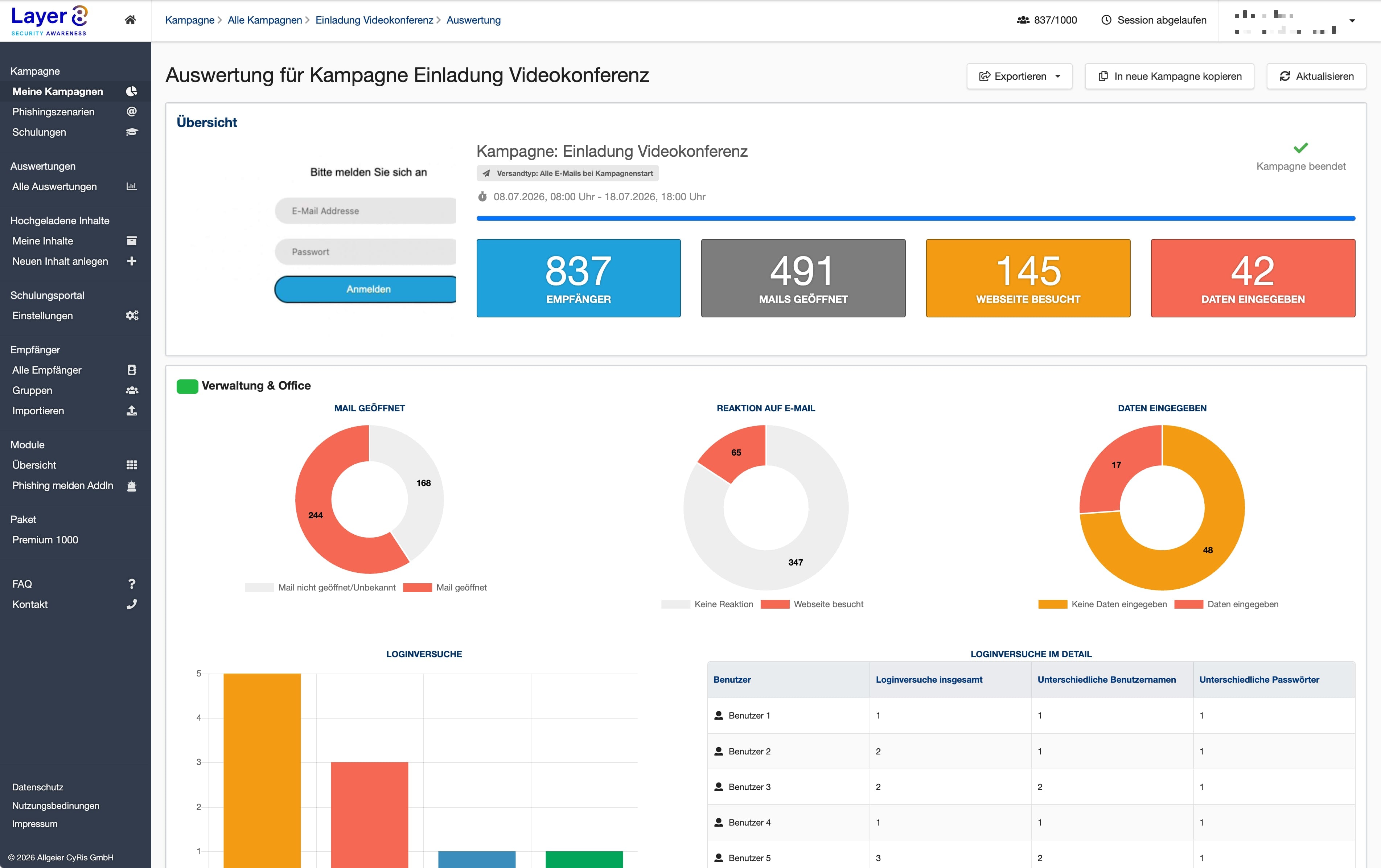Viewport: 1381px width, 868px height.
Task: Open the Datenschutz link
Action: (38, 787)
